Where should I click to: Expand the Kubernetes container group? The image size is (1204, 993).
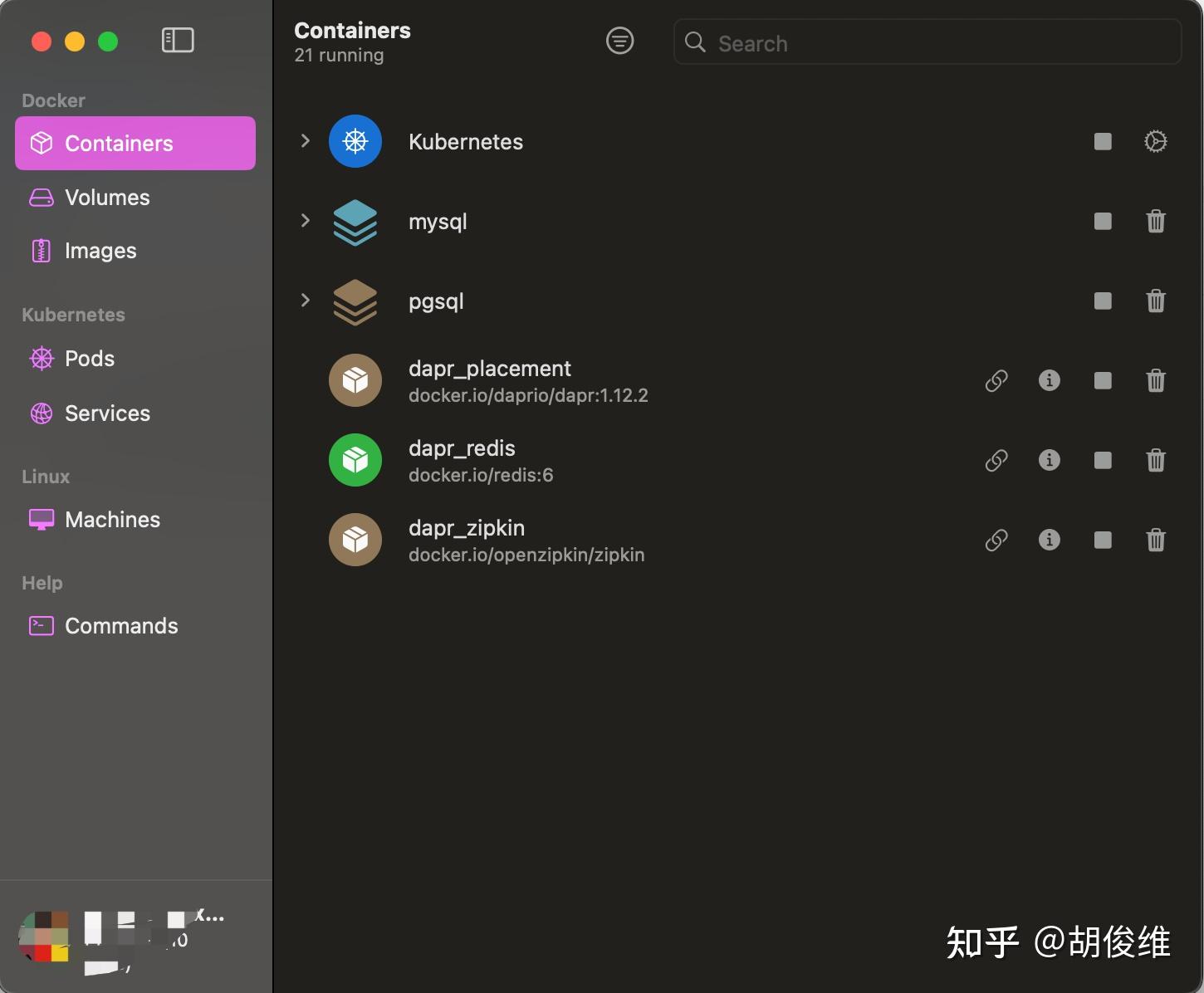305,141
